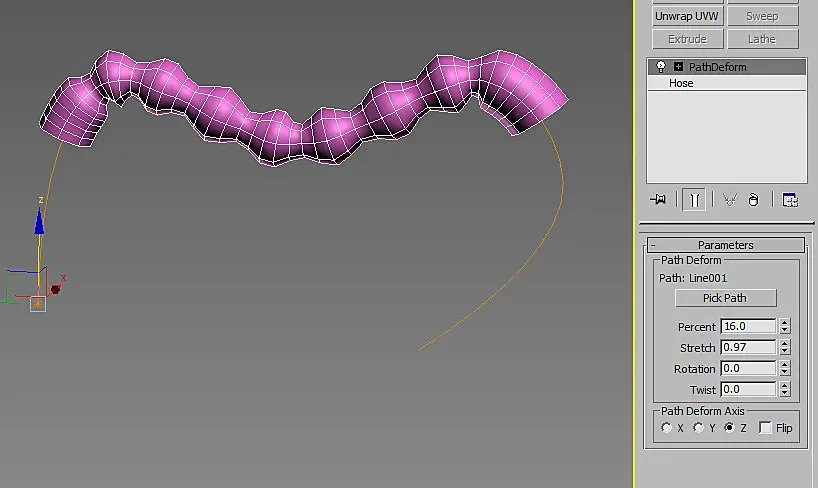The image size is (818, 488).
Task: Open Configure Modifier Sets icon
Action: pyautogui.click(x=790, y=200)
